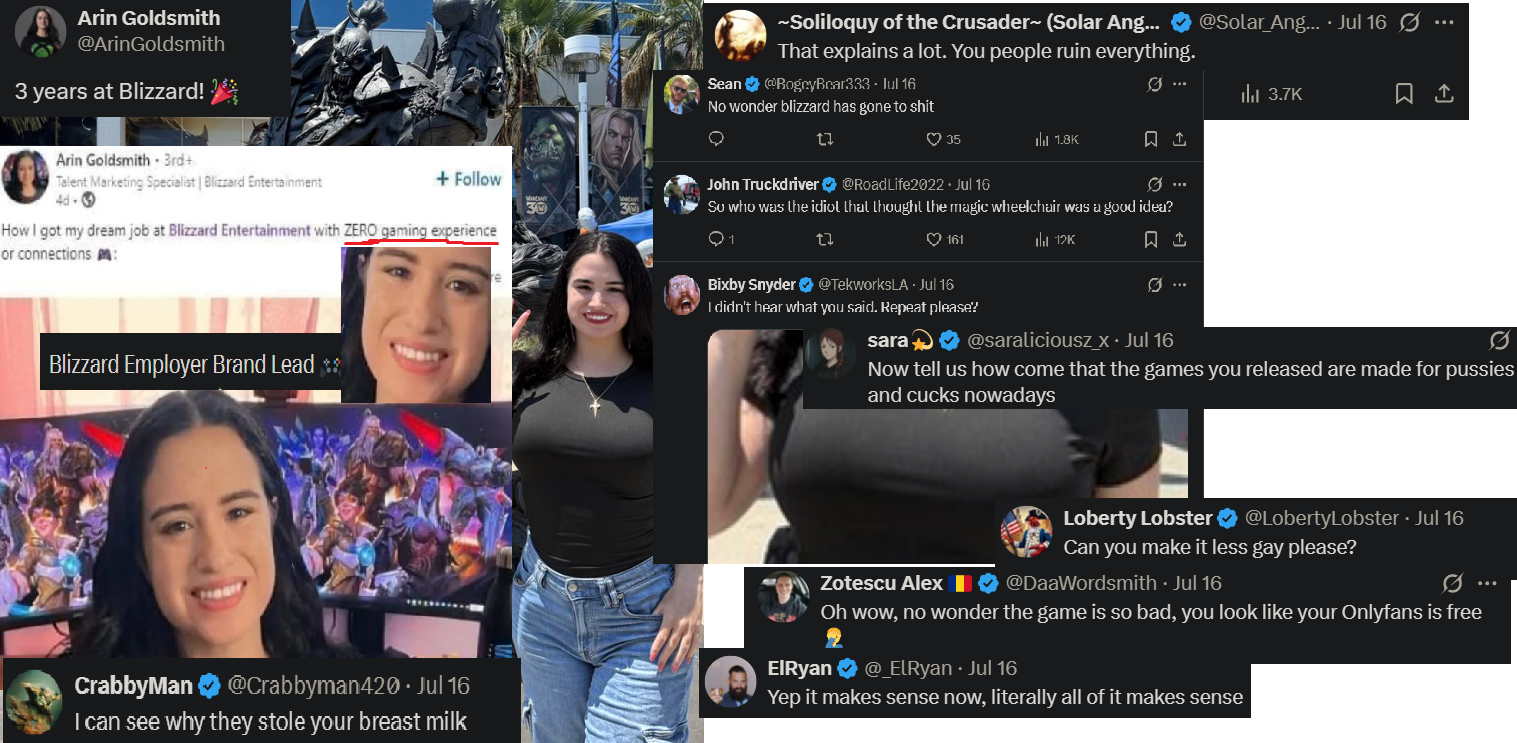Like Sean's tweet with 35 likes
Image resolution: width=1517 pixels, height=743 pixels.
tap(943, 139)
